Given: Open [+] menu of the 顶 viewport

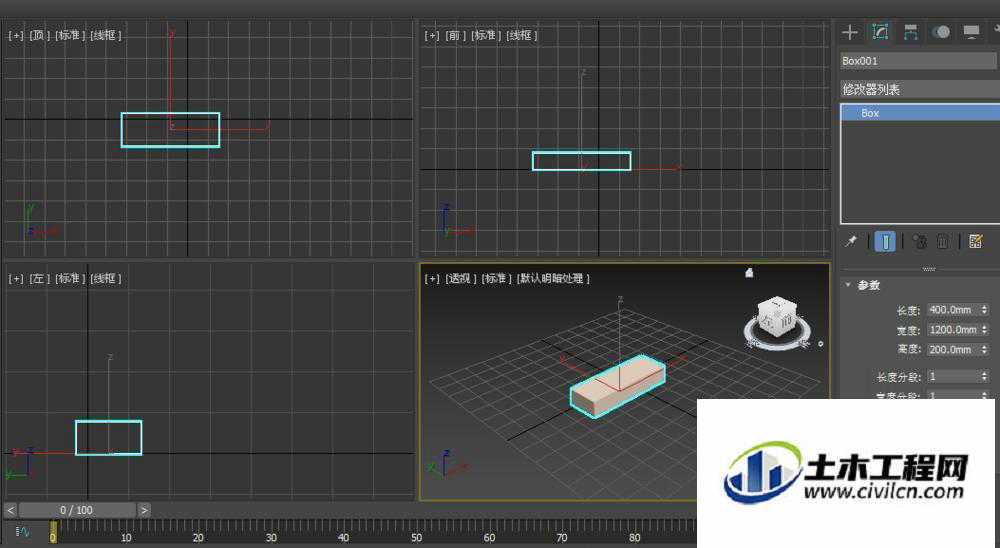Looking at the screenshot, I should [x=15, y=35].
